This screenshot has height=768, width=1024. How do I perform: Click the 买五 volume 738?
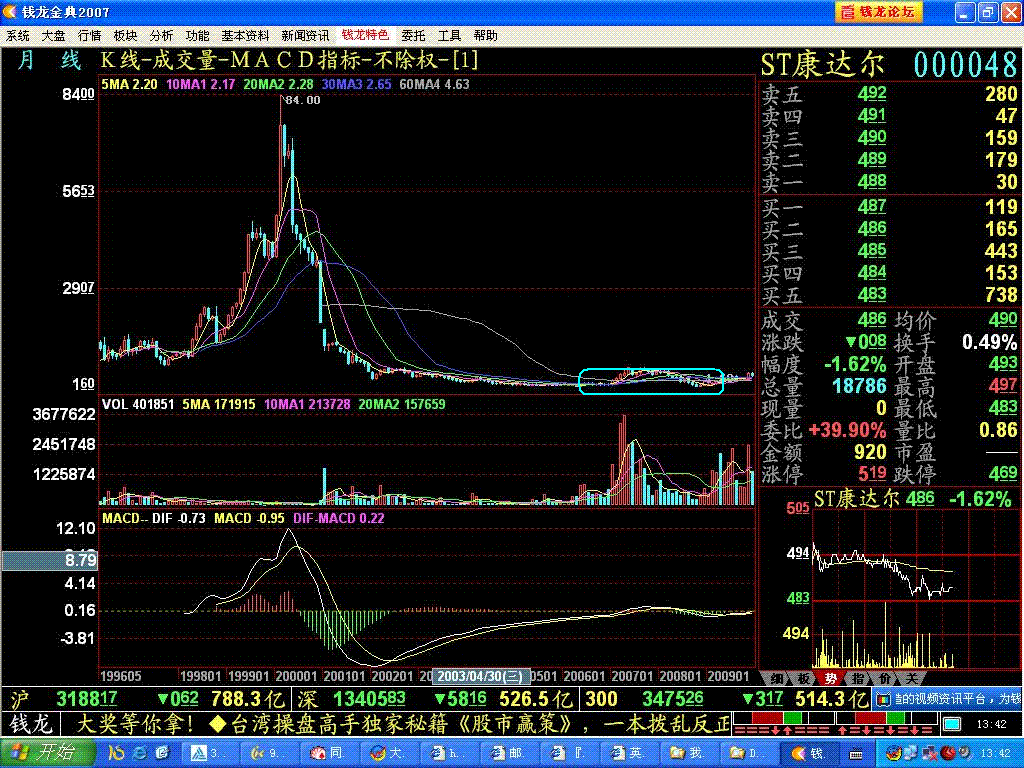[x=1001, y=295]
